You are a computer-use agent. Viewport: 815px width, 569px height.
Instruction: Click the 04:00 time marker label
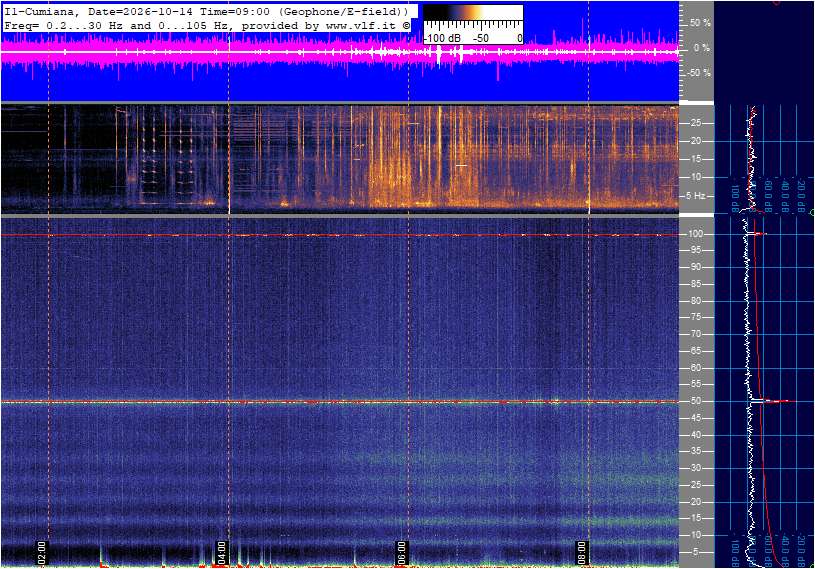(x=221, y=553)
